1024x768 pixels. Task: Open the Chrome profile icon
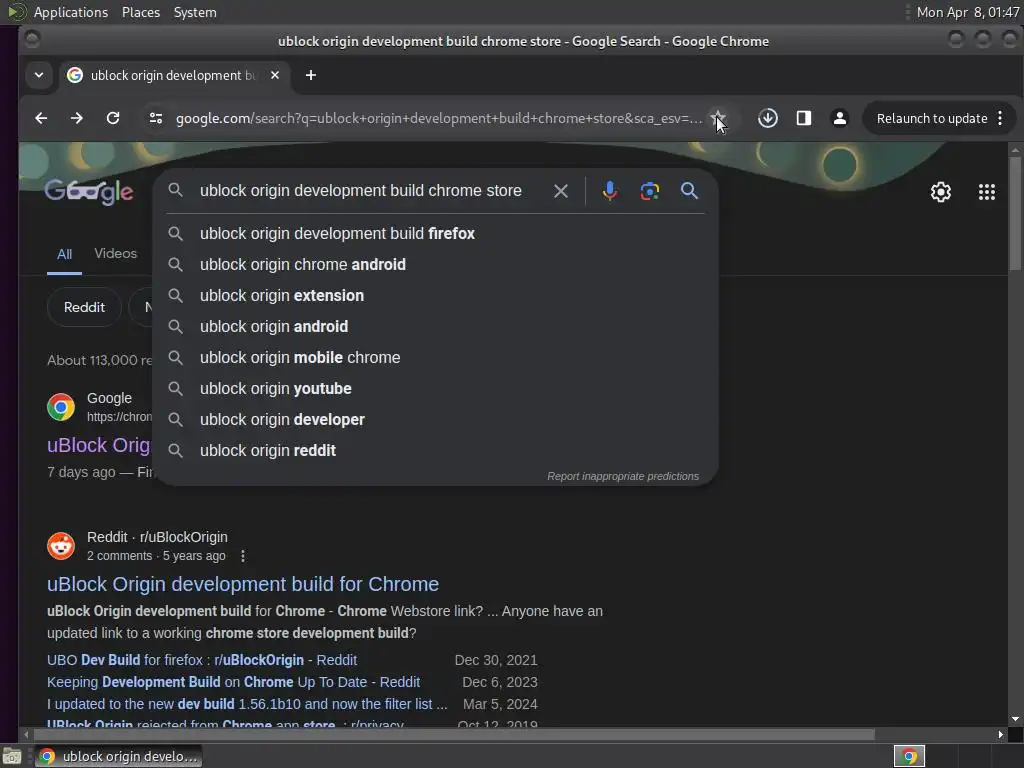click(839, 118)
